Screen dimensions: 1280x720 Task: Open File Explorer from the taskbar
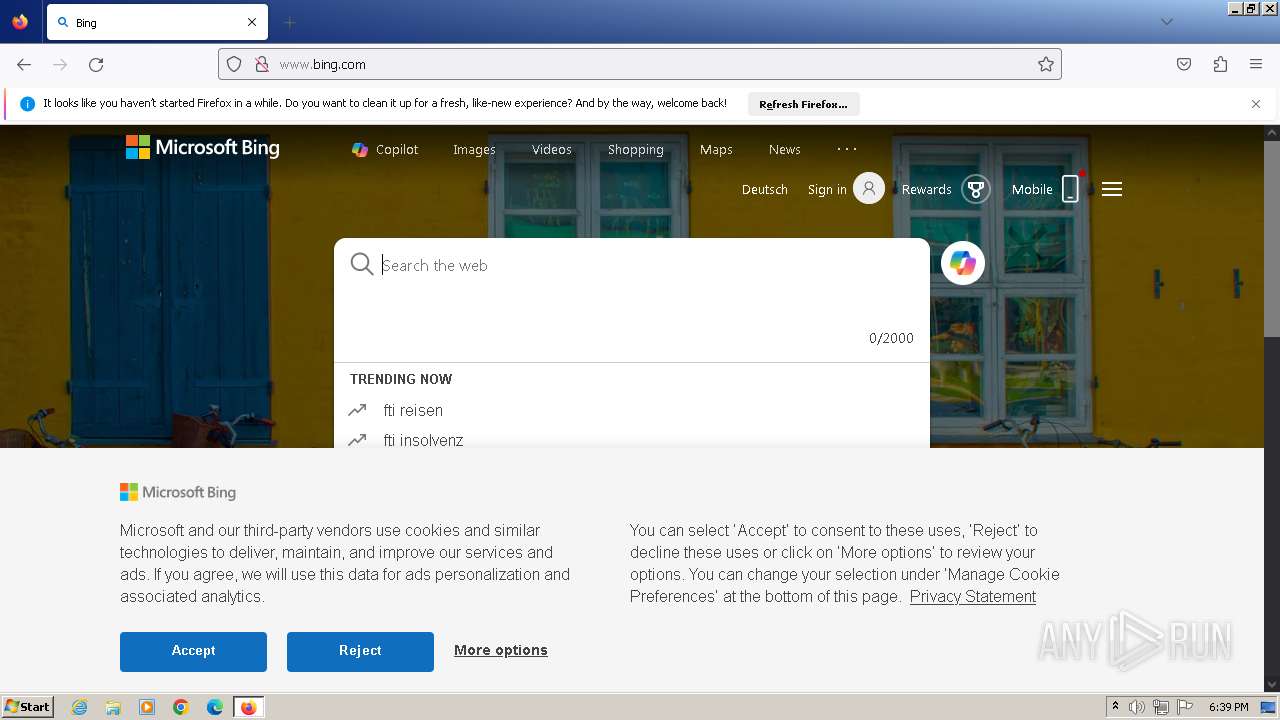click(113, 707)
